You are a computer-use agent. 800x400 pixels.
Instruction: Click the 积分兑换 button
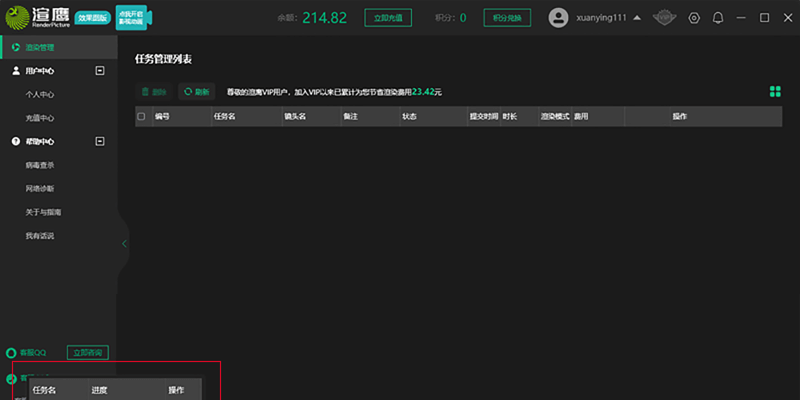coord(507,18)
